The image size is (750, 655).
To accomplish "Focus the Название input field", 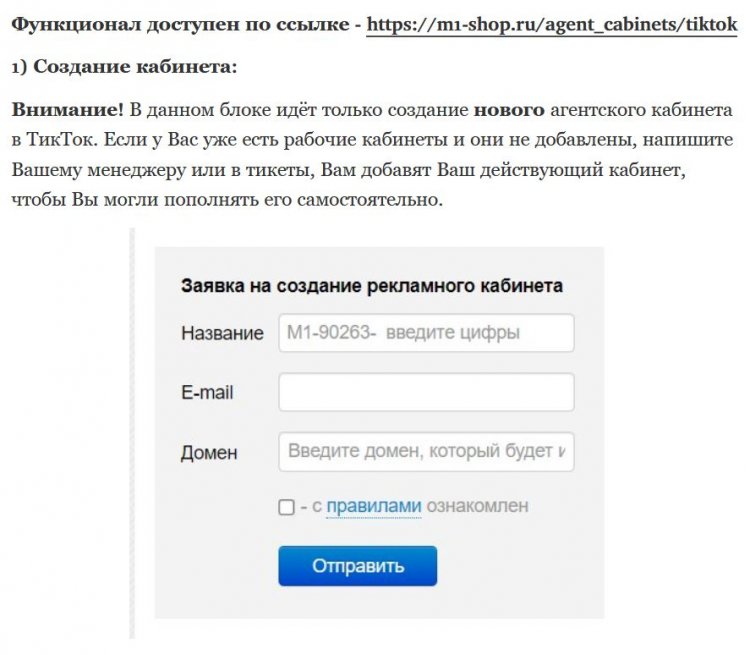I will [x=426, y=333].
